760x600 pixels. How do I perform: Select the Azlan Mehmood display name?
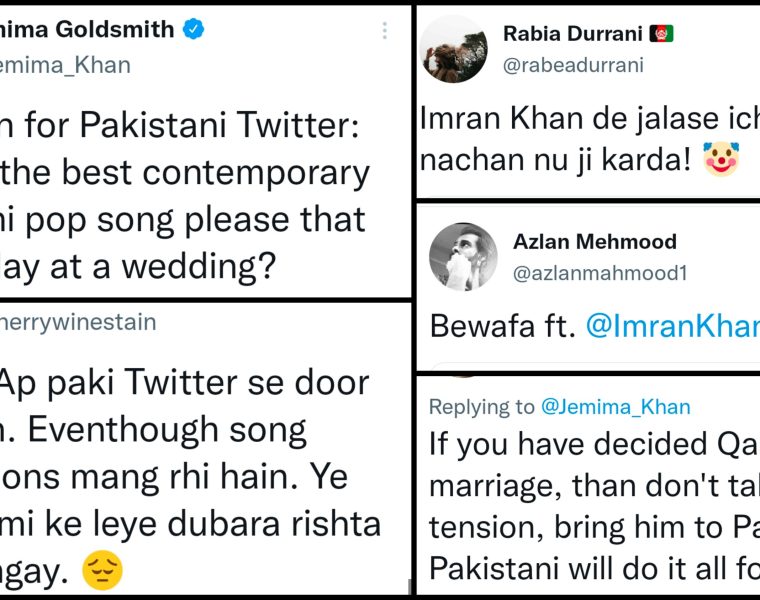(594, 241)
